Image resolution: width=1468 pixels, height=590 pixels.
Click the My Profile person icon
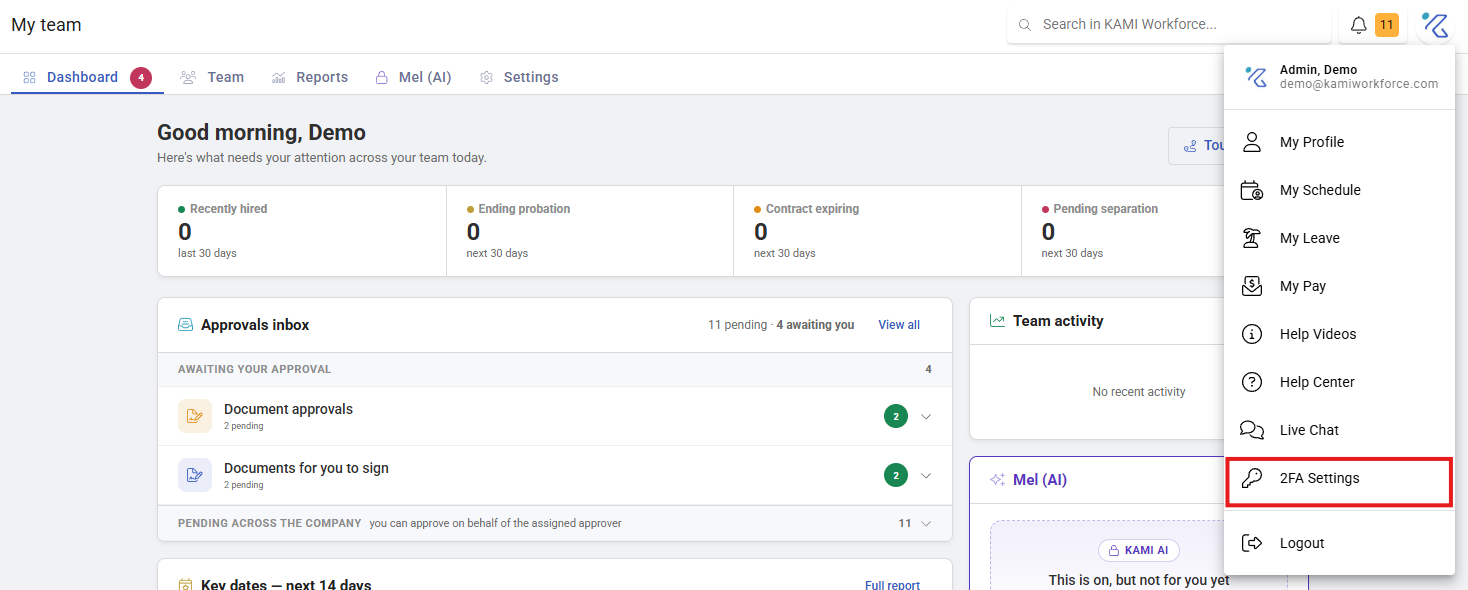point(1252,142)
